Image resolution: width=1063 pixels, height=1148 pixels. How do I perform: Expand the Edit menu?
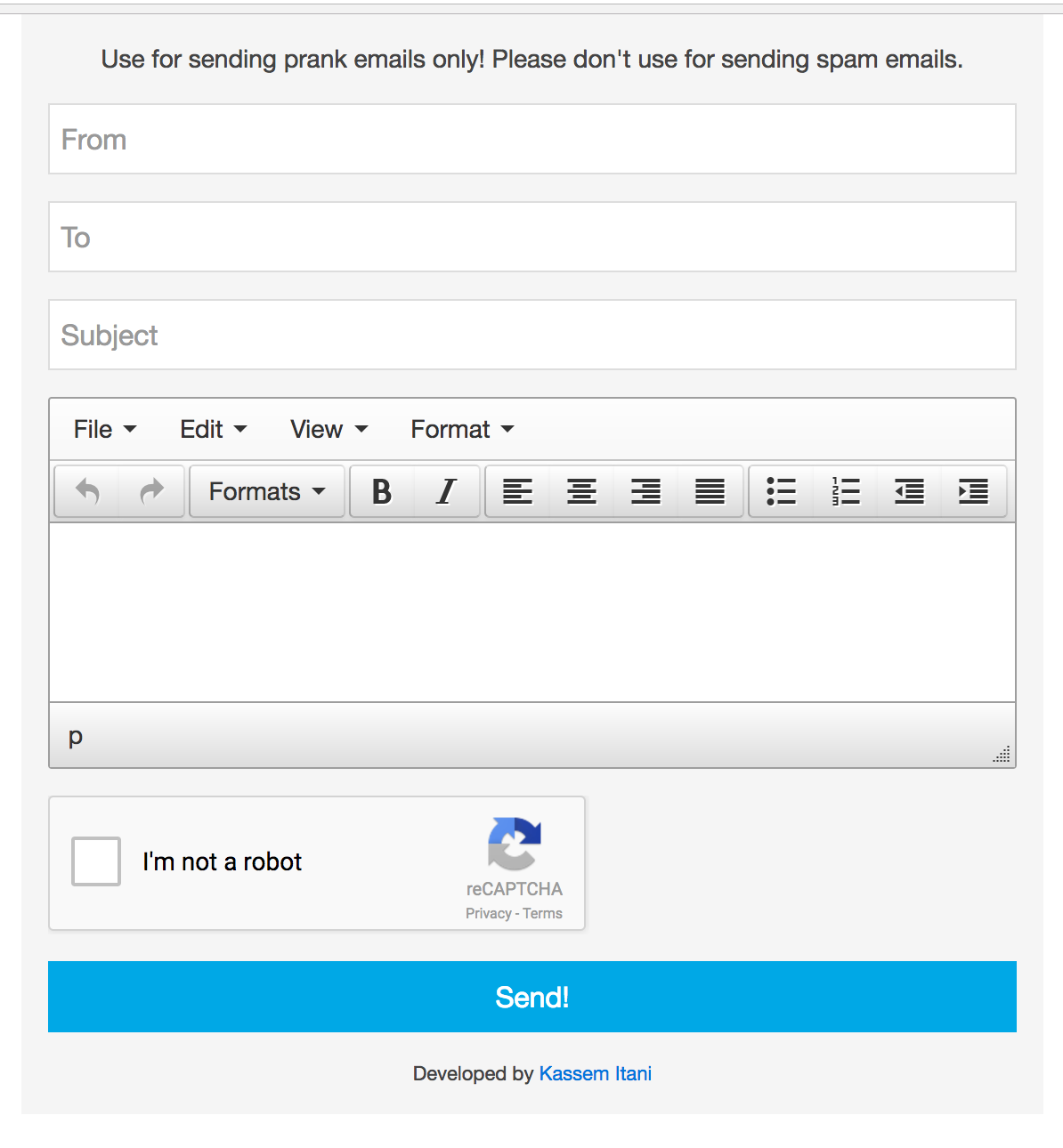214,429
